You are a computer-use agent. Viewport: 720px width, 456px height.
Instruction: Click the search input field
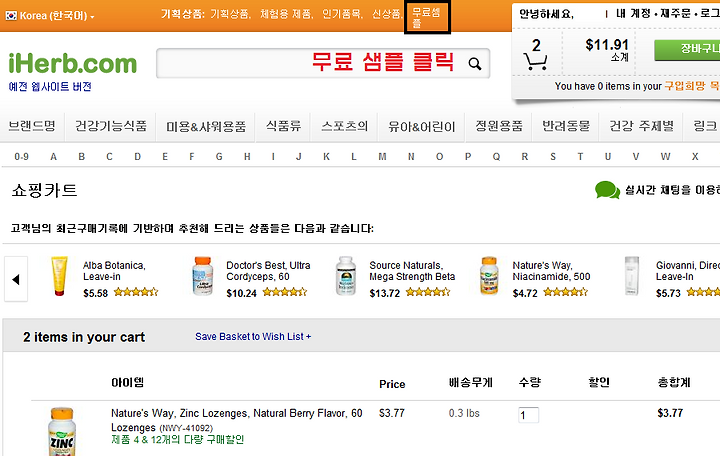tap(323, 63)
